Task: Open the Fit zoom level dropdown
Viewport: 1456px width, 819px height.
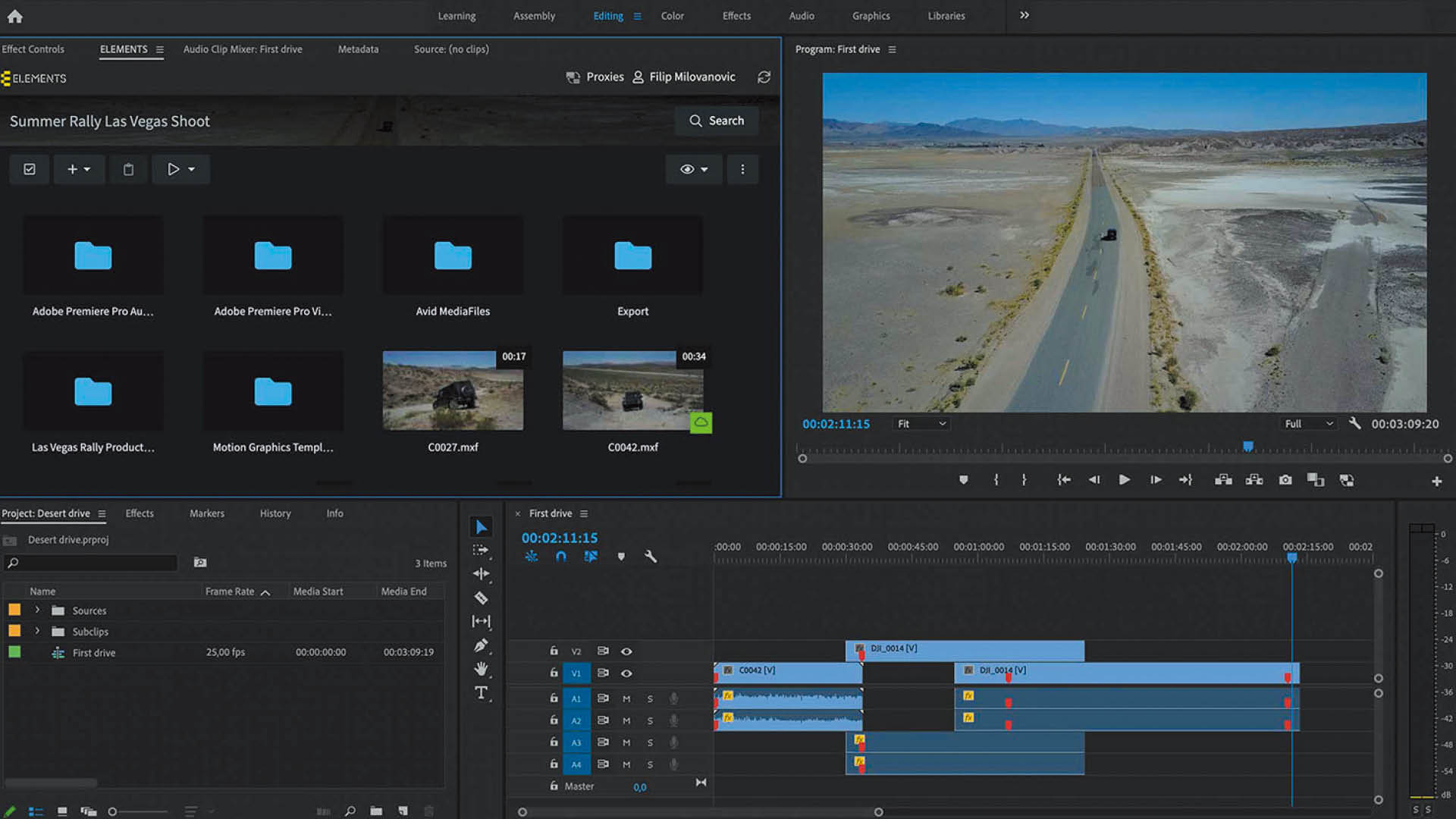Action: click(921, 424)
